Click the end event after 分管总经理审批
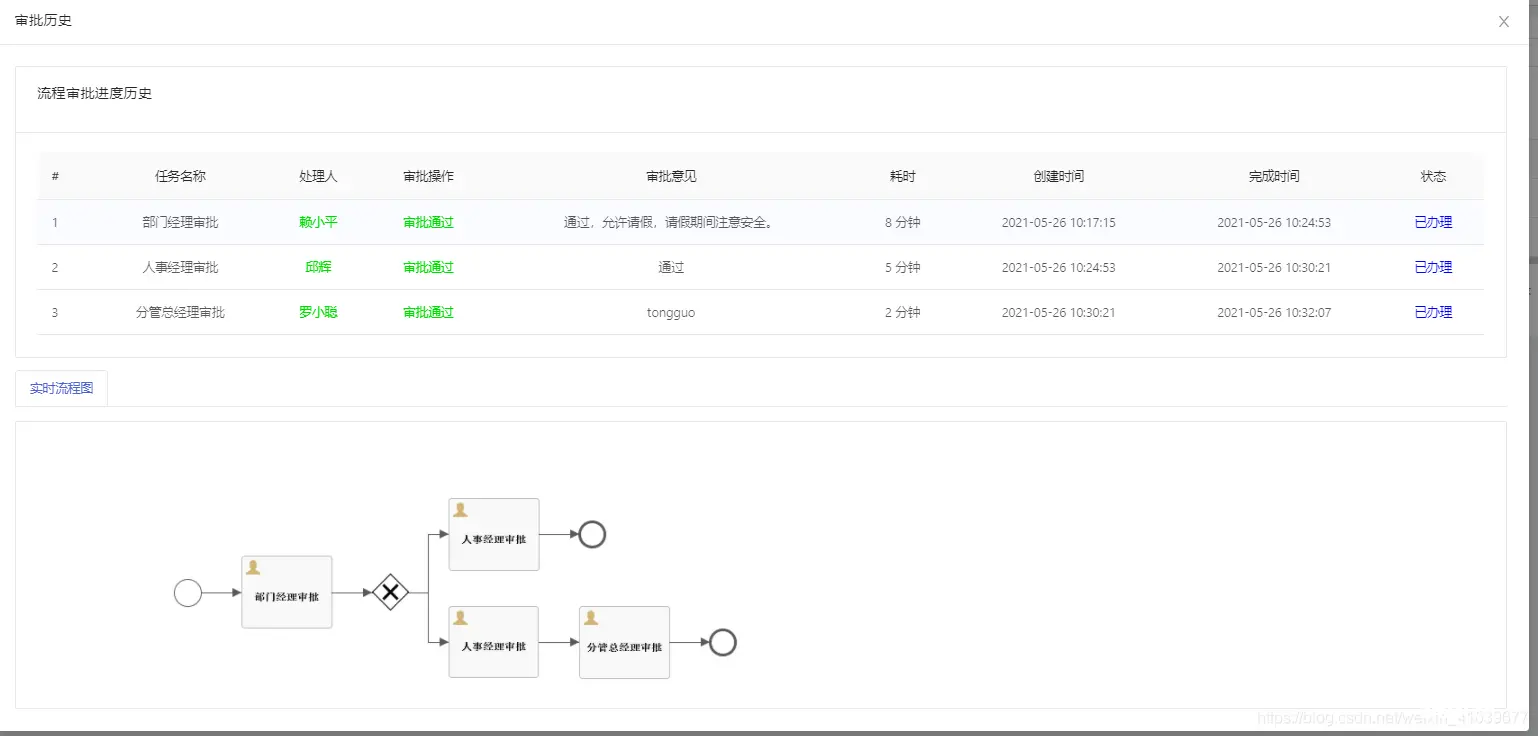Viewport: 1538px width, 736px height. (x=723, y=642)
